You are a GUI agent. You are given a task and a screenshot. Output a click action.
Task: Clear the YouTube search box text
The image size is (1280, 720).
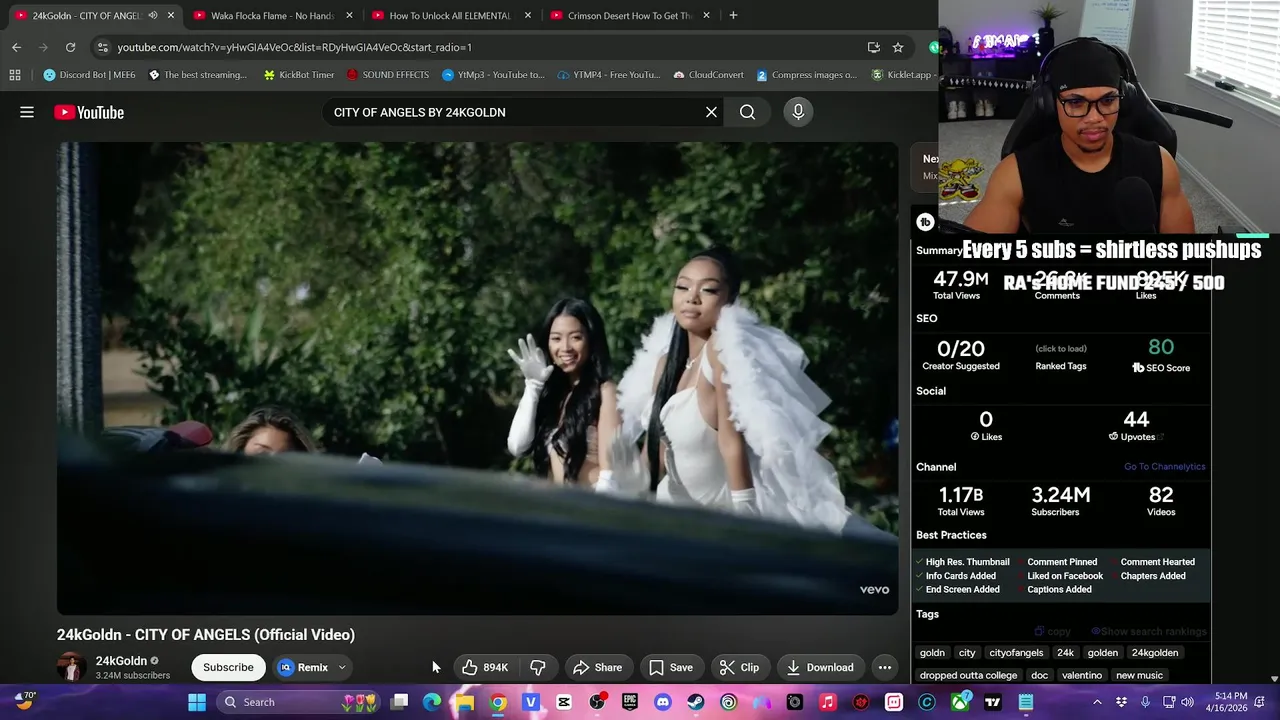[x=711, y=112]
